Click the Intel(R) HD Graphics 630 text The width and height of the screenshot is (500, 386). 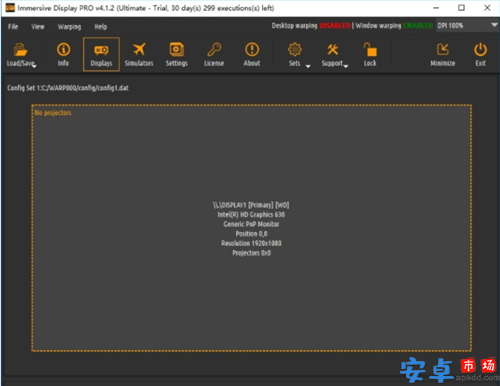[251, 215]
